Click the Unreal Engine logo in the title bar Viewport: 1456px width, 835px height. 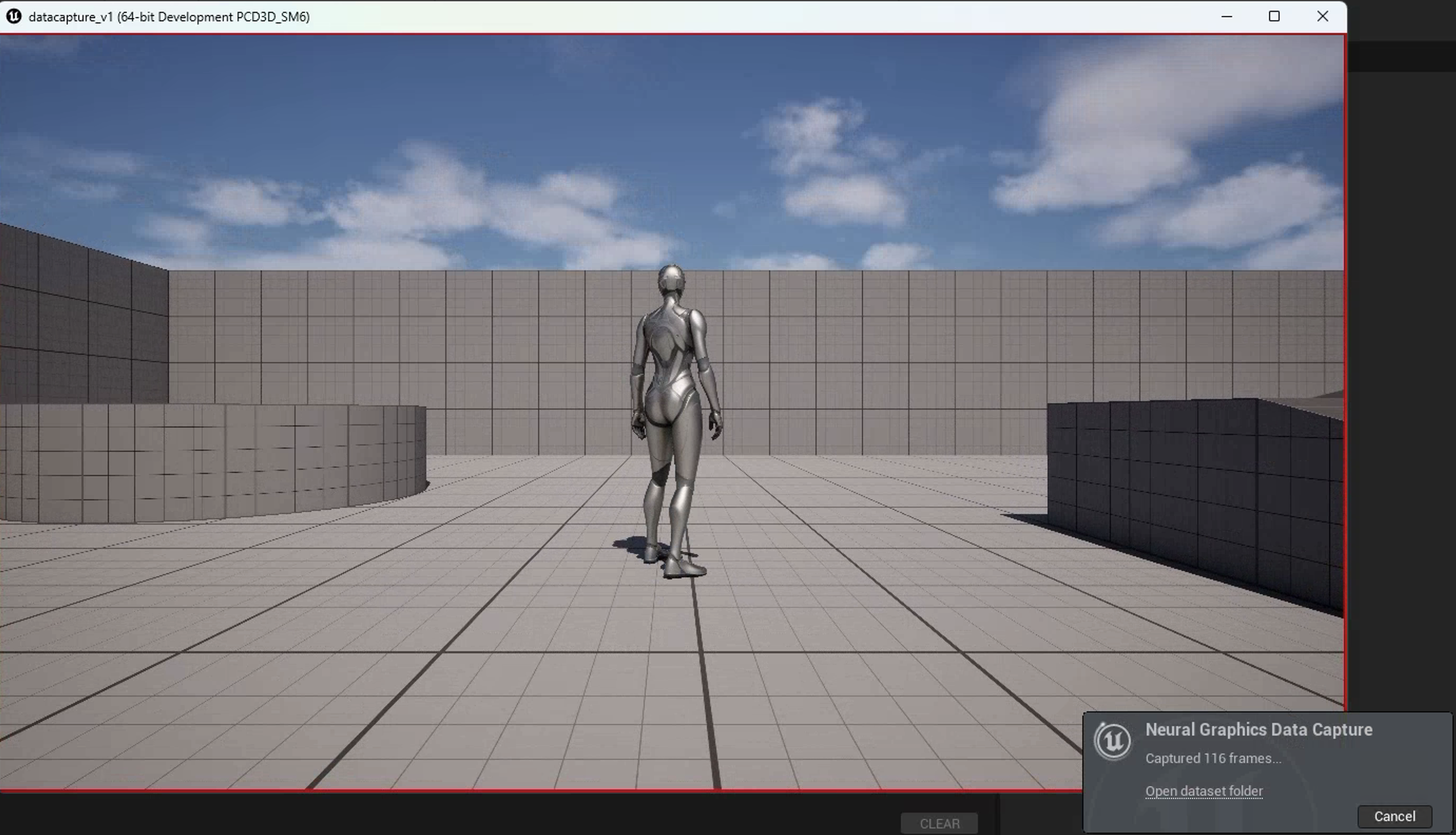click(14, 16)
